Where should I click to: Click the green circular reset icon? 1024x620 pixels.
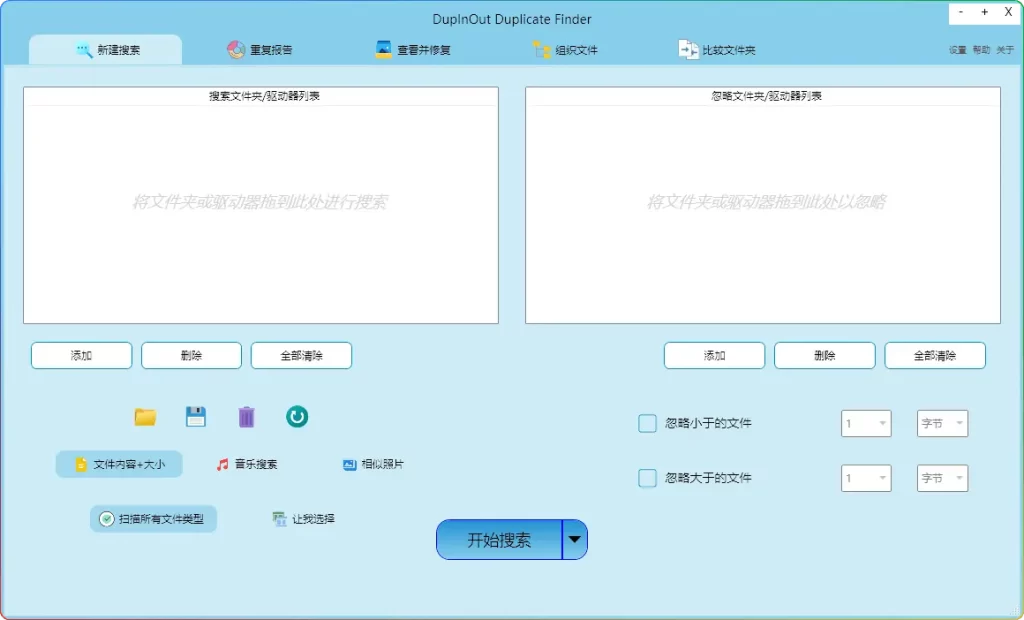tap(297, 416)
